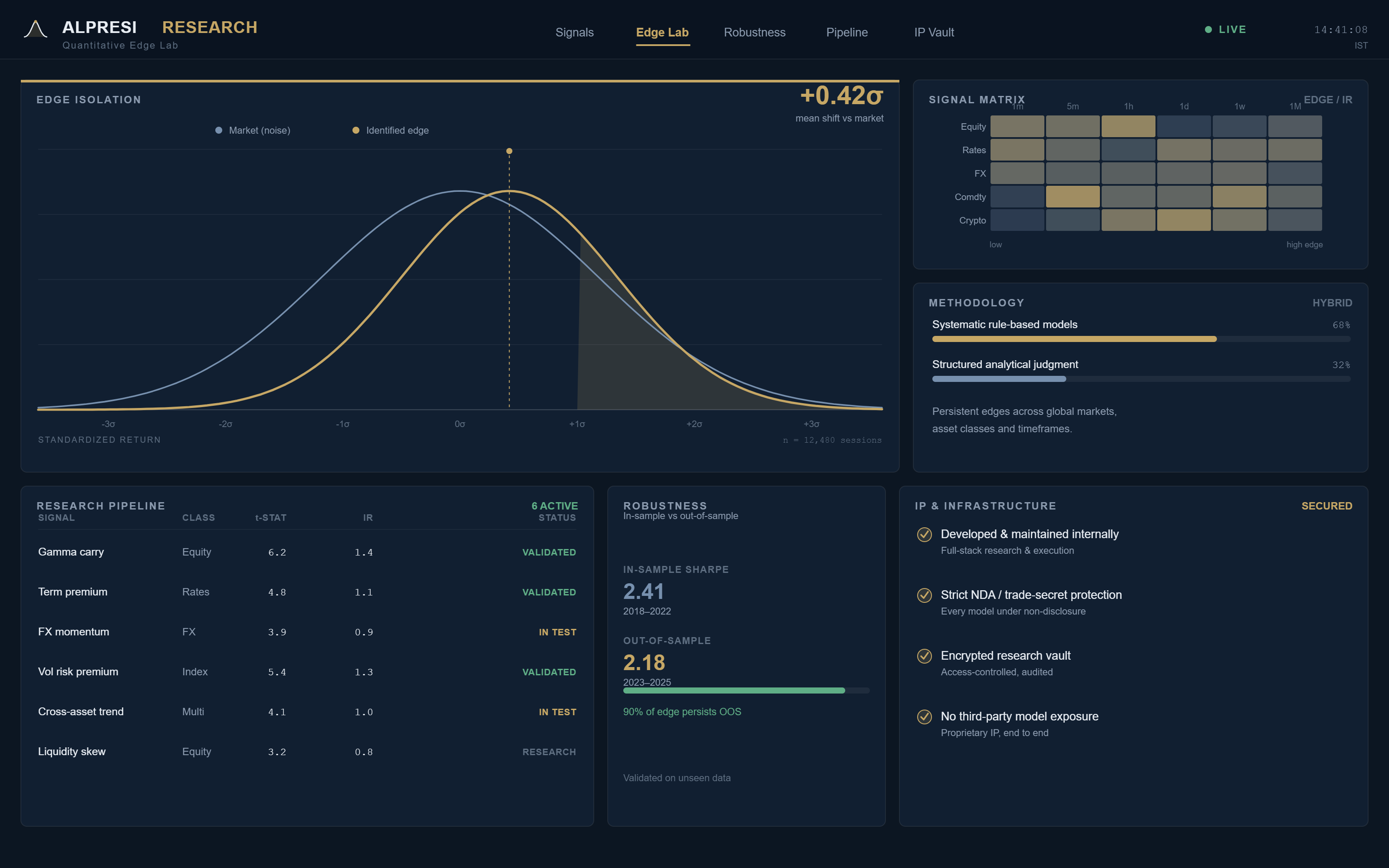Click checkmark icon beside Developed & maintained internally

[924, 534]
